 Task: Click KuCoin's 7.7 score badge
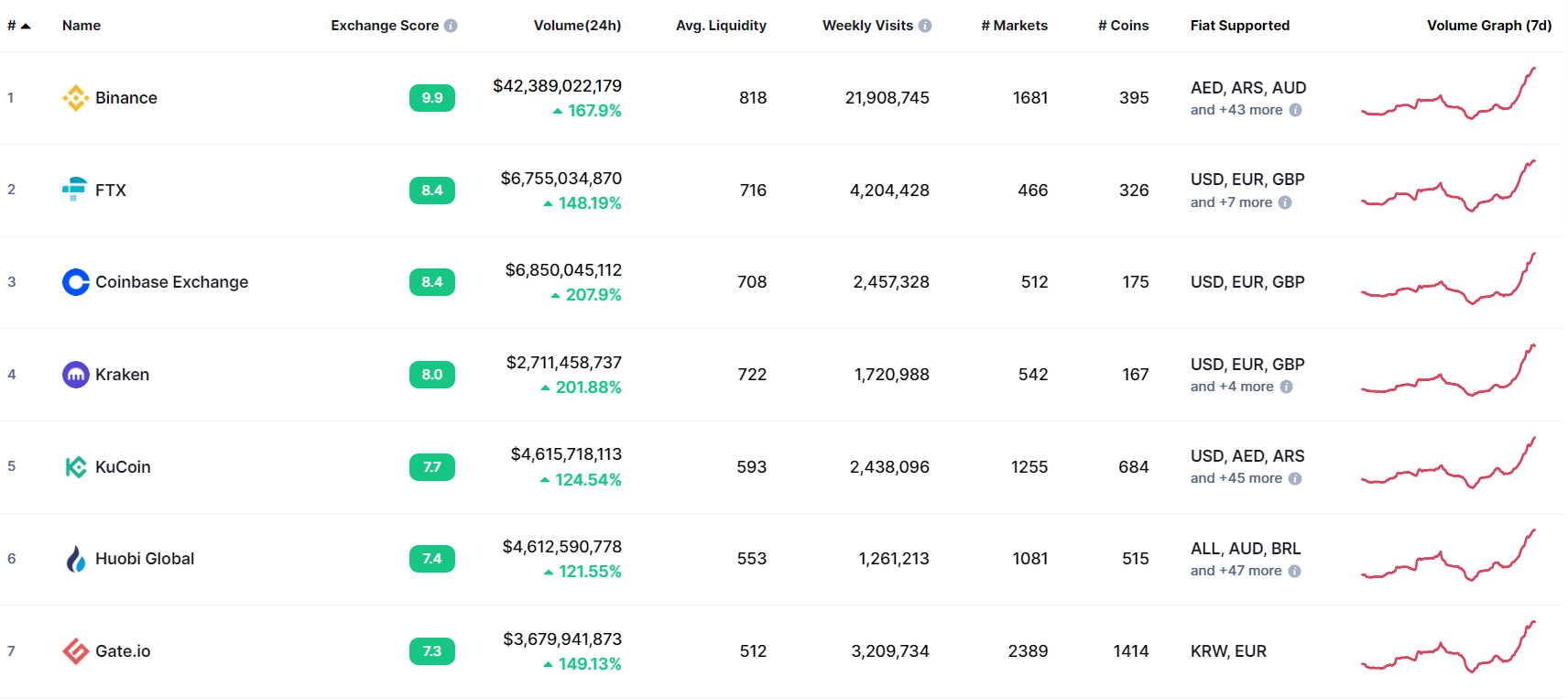(x=432, y=467)
